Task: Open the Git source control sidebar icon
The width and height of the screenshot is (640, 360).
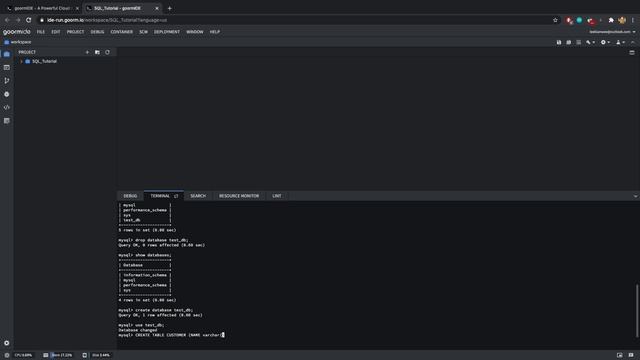Action: [x=7, y=81]
